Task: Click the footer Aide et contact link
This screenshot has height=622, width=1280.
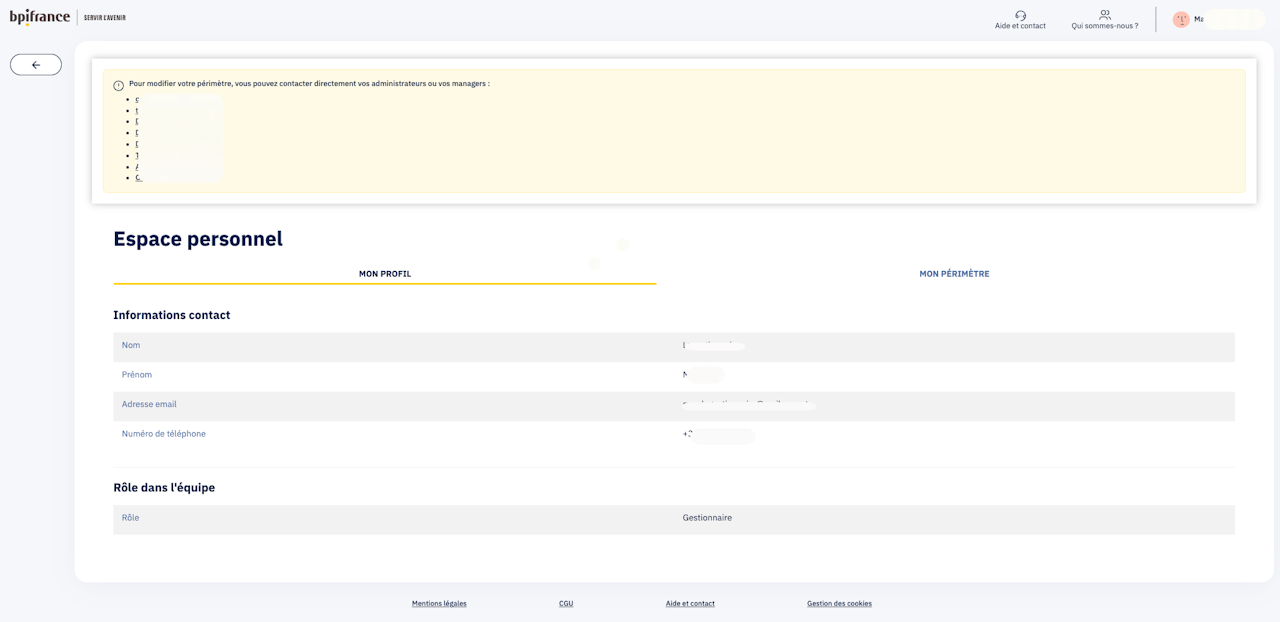Action: pos(690,604)
